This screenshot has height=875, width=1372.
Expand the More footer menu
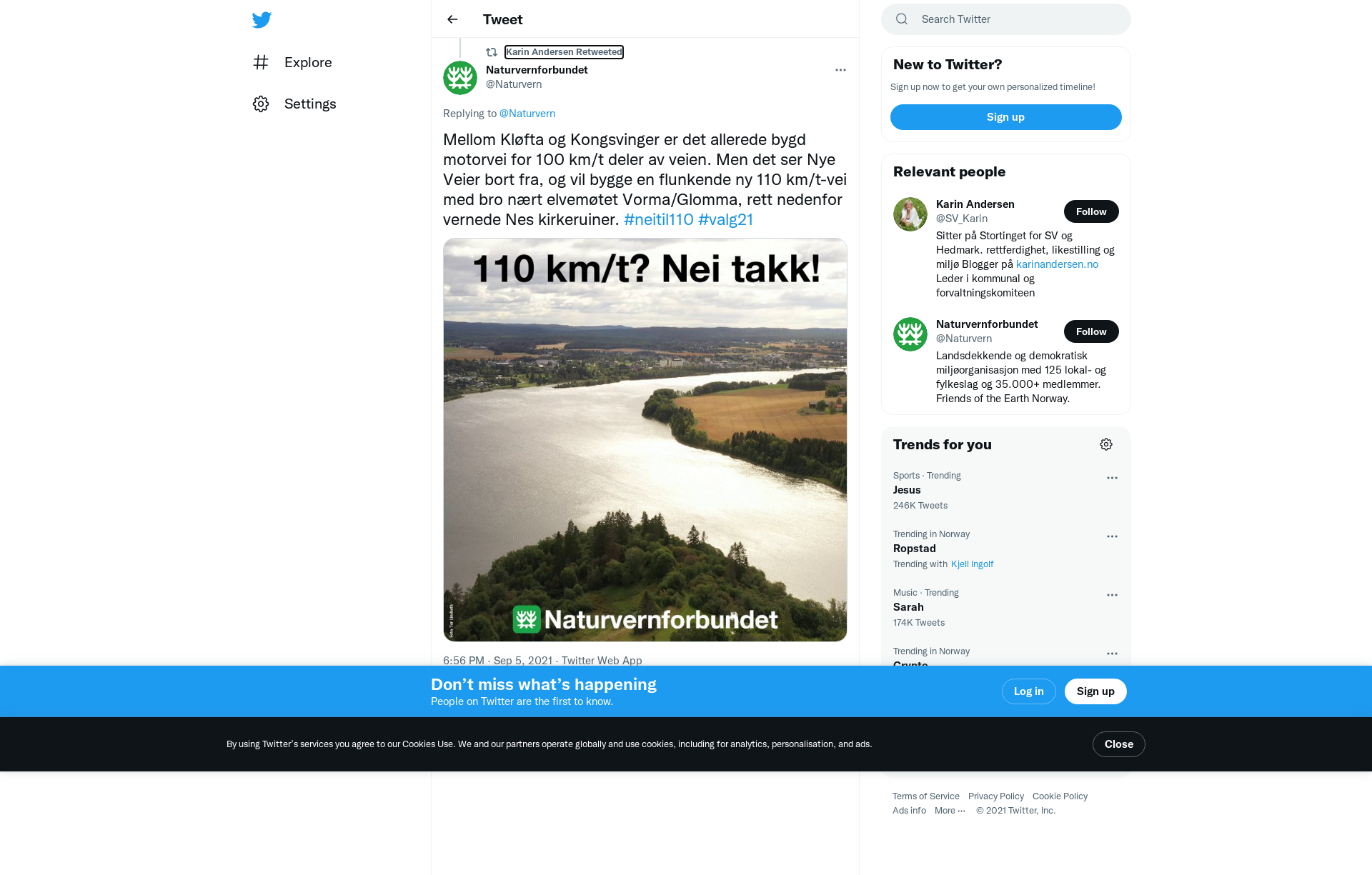click(x=950, y=810)
